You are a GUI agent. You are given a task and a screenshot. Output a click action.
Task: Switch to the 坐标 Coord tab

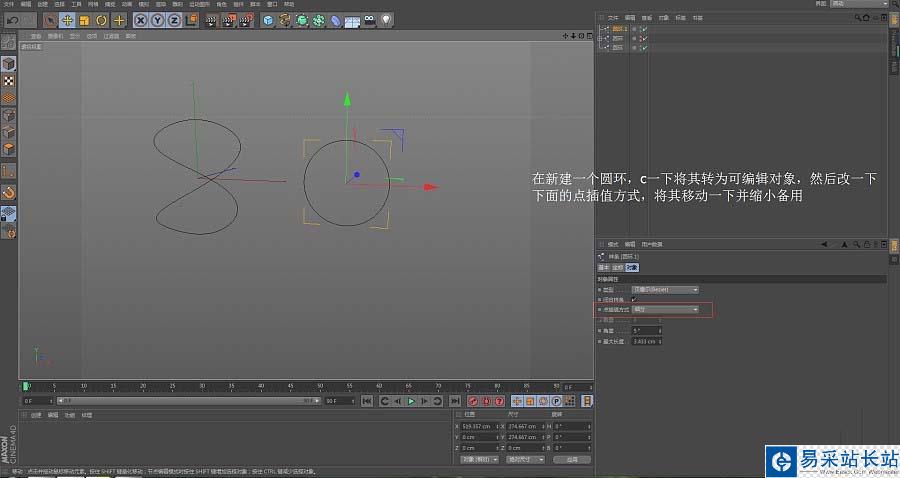[618, 268]
